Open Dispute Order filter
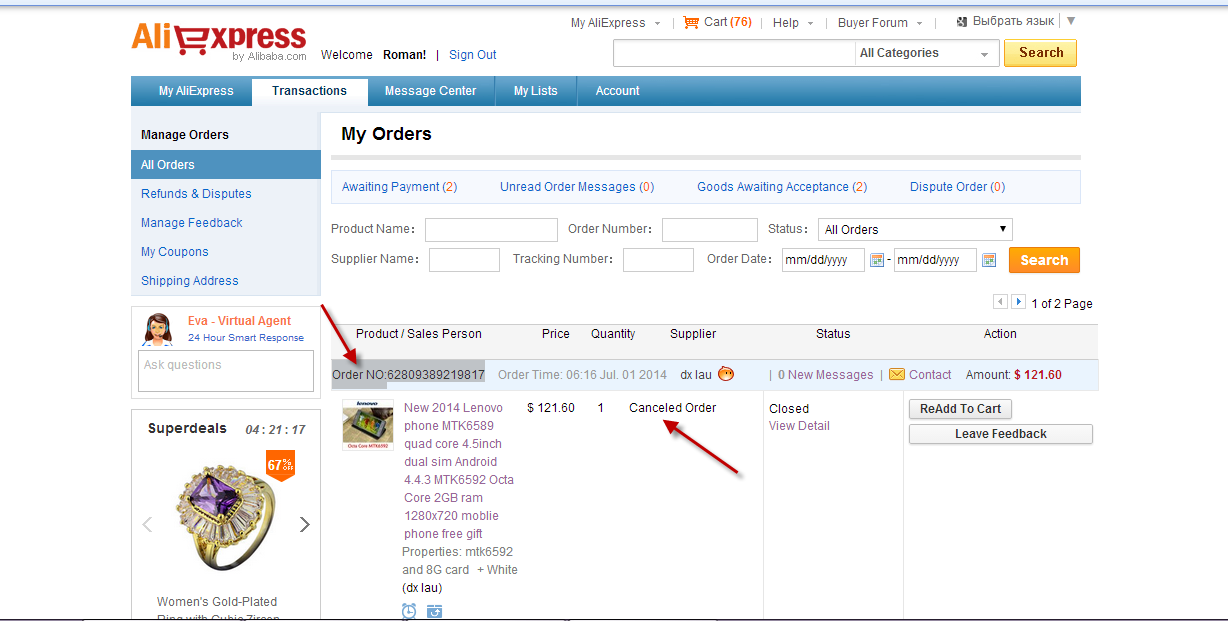 [957, 187]
